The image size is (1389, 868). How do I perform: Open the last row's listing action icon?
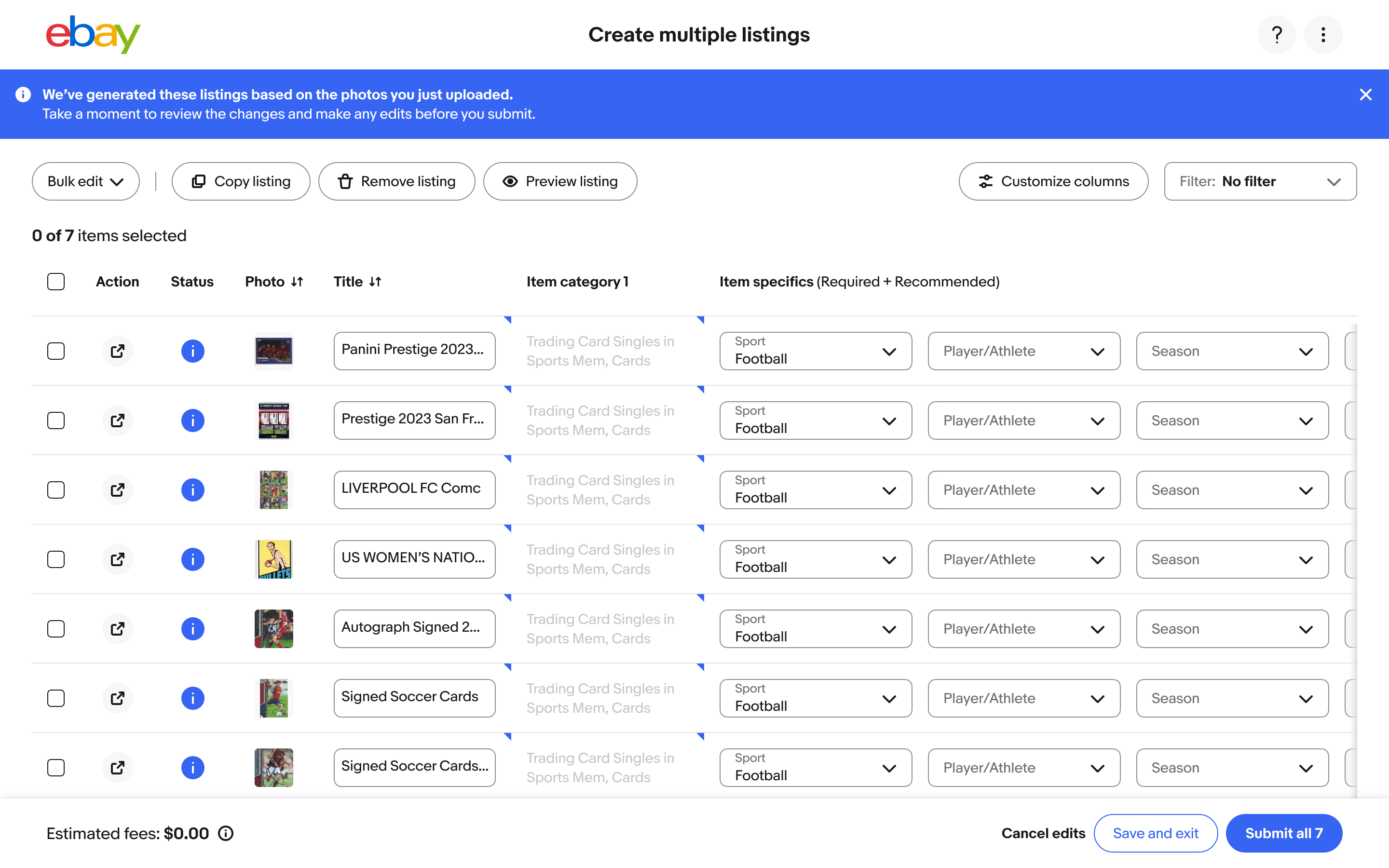118,768
